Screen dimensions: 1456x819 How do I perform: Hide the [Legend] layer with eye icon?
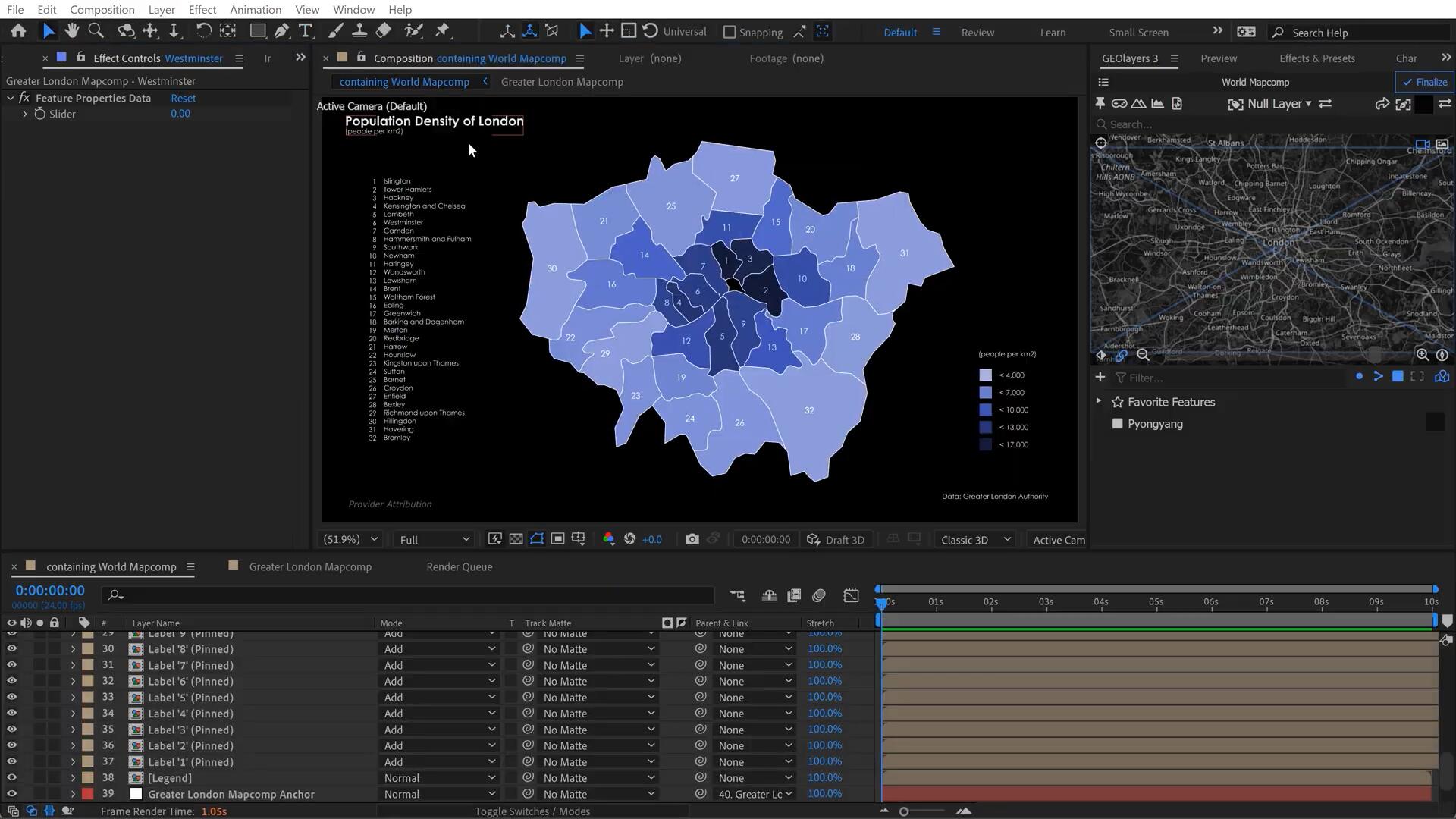tap(11, 777)
